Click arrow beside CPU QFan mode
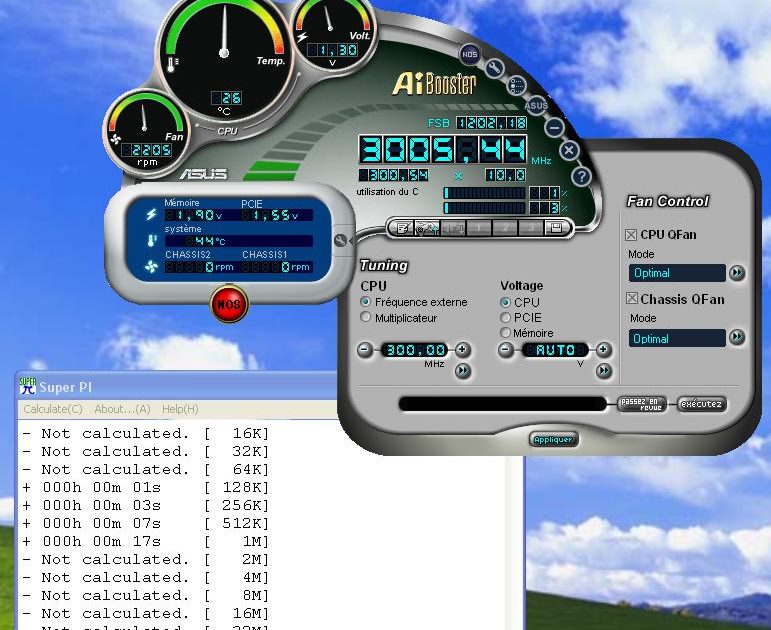This screenshot has height=630, width=771. 737,272
